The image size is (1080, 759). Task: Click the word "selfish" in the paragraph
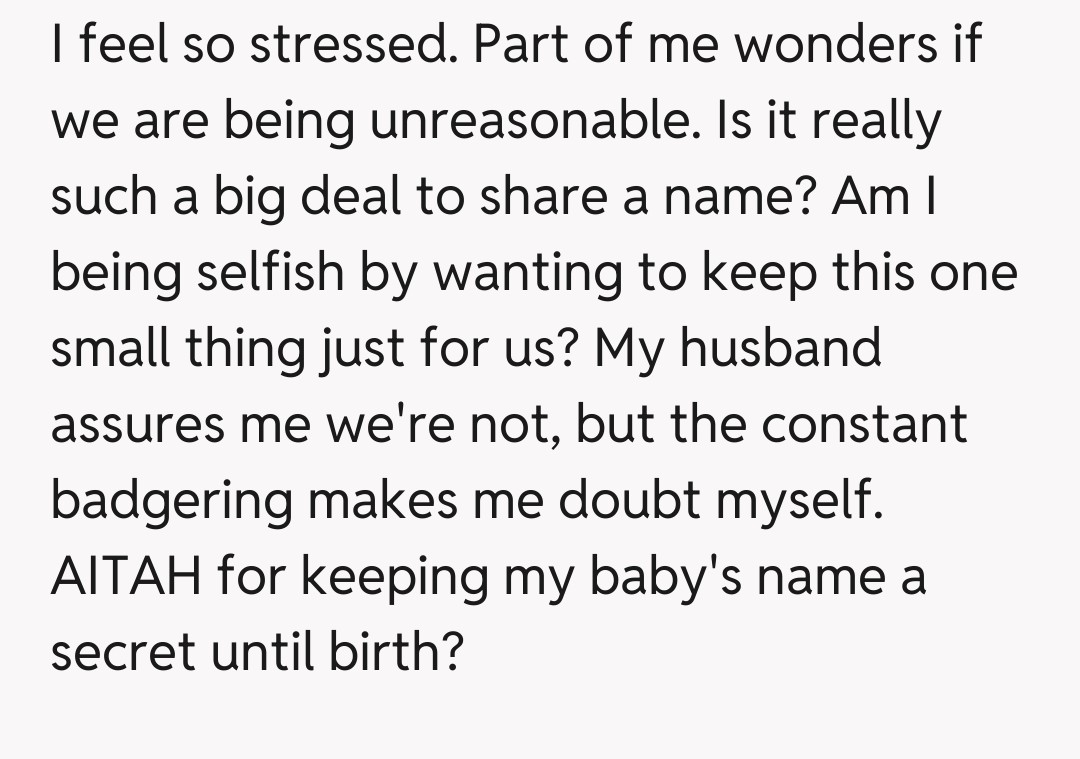(261, 273)
